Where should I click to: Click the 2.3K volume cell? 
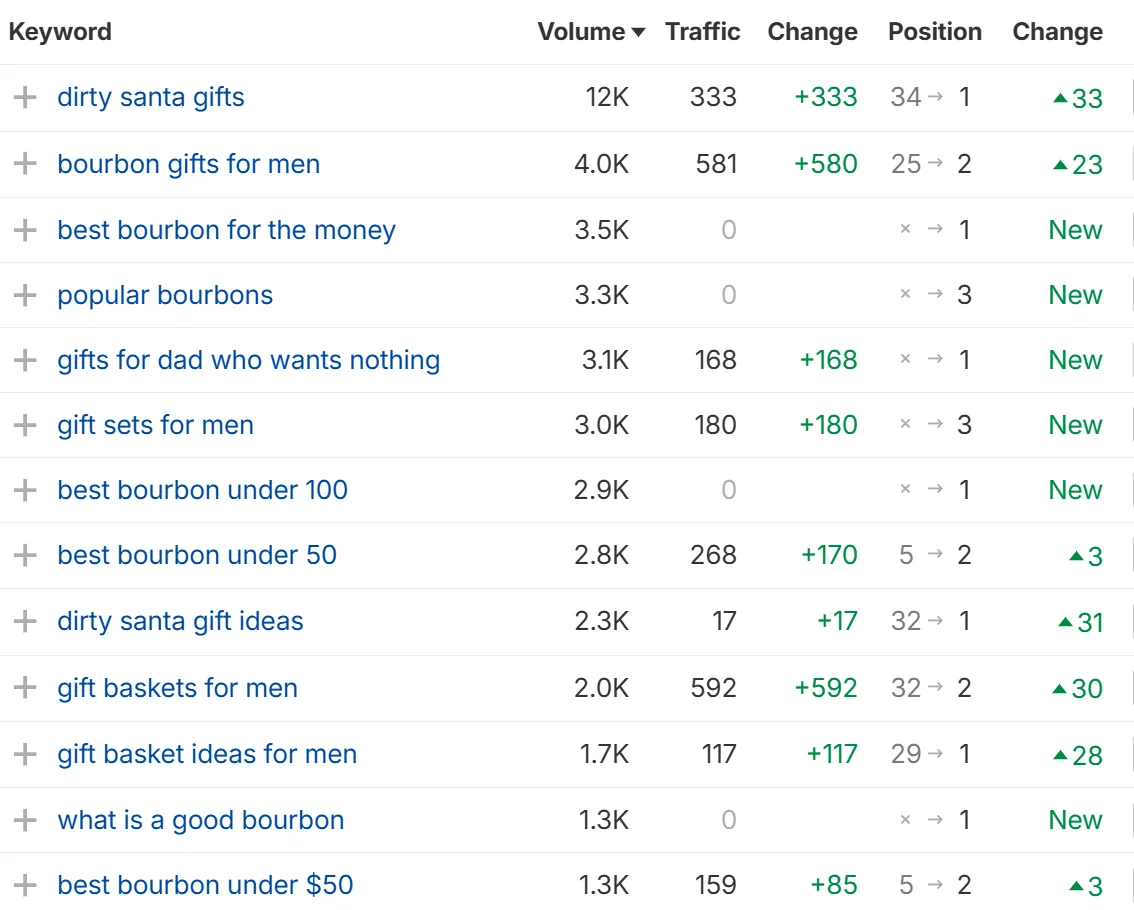click(x=602, y=621)
